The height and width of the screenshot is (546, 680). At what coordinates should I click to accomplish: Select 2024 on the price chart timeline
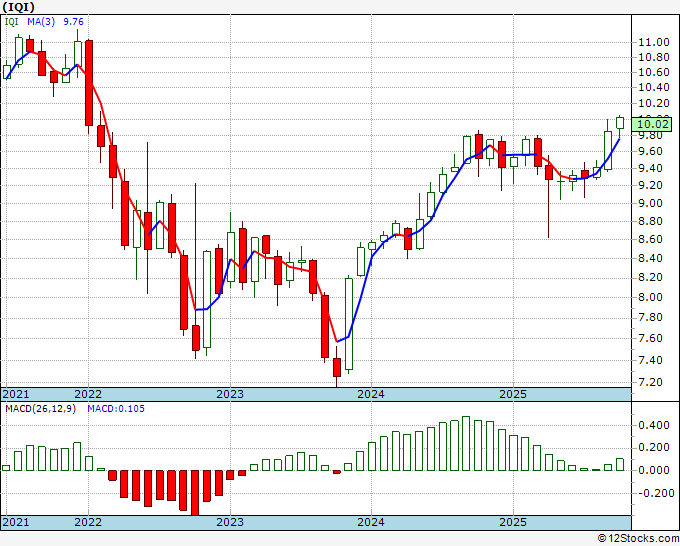coord(371,394)
